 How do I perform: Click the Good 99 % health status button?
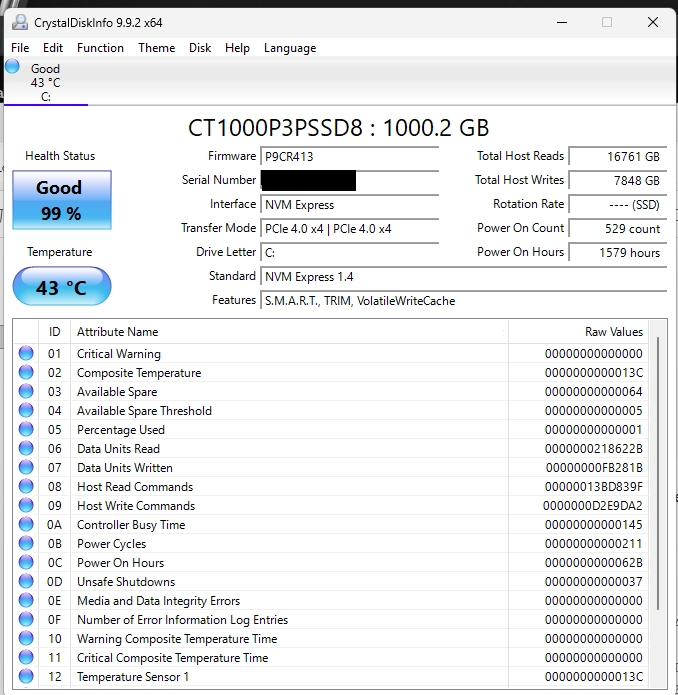coord(62,200)
